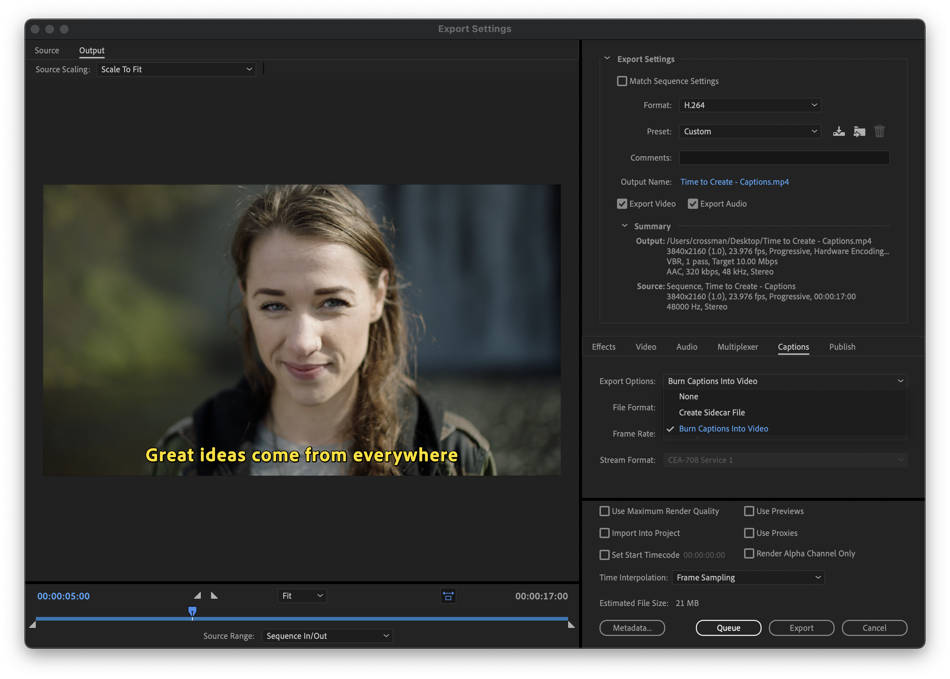The width and height of the screenshot is (950, 679).
Task: Switch to the Source tab
Action: (x=47, y=51)
